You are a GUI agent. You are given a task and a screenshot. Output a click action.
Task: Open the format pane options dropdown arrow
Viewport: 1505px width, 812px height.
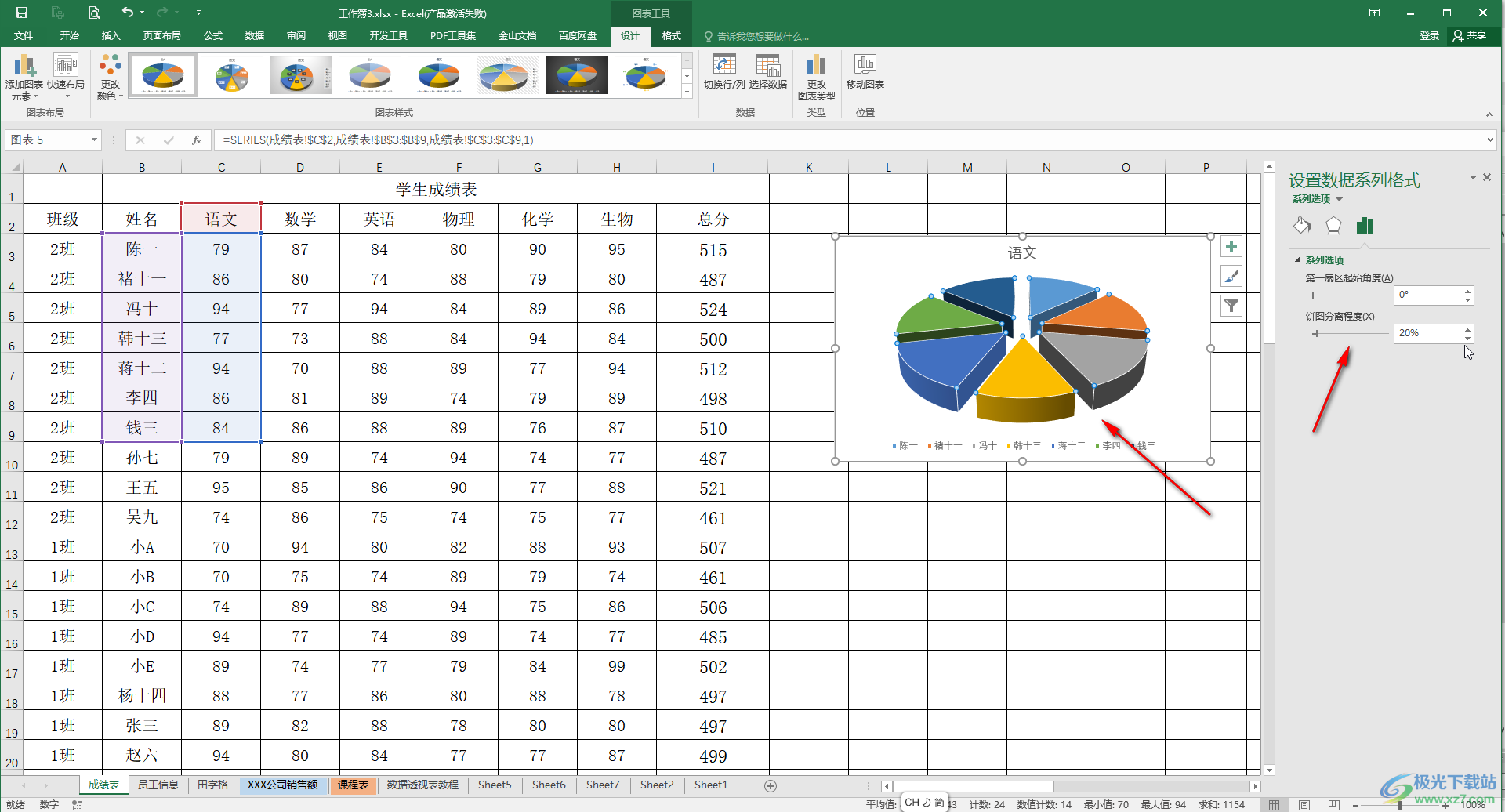click(1473, 178)
